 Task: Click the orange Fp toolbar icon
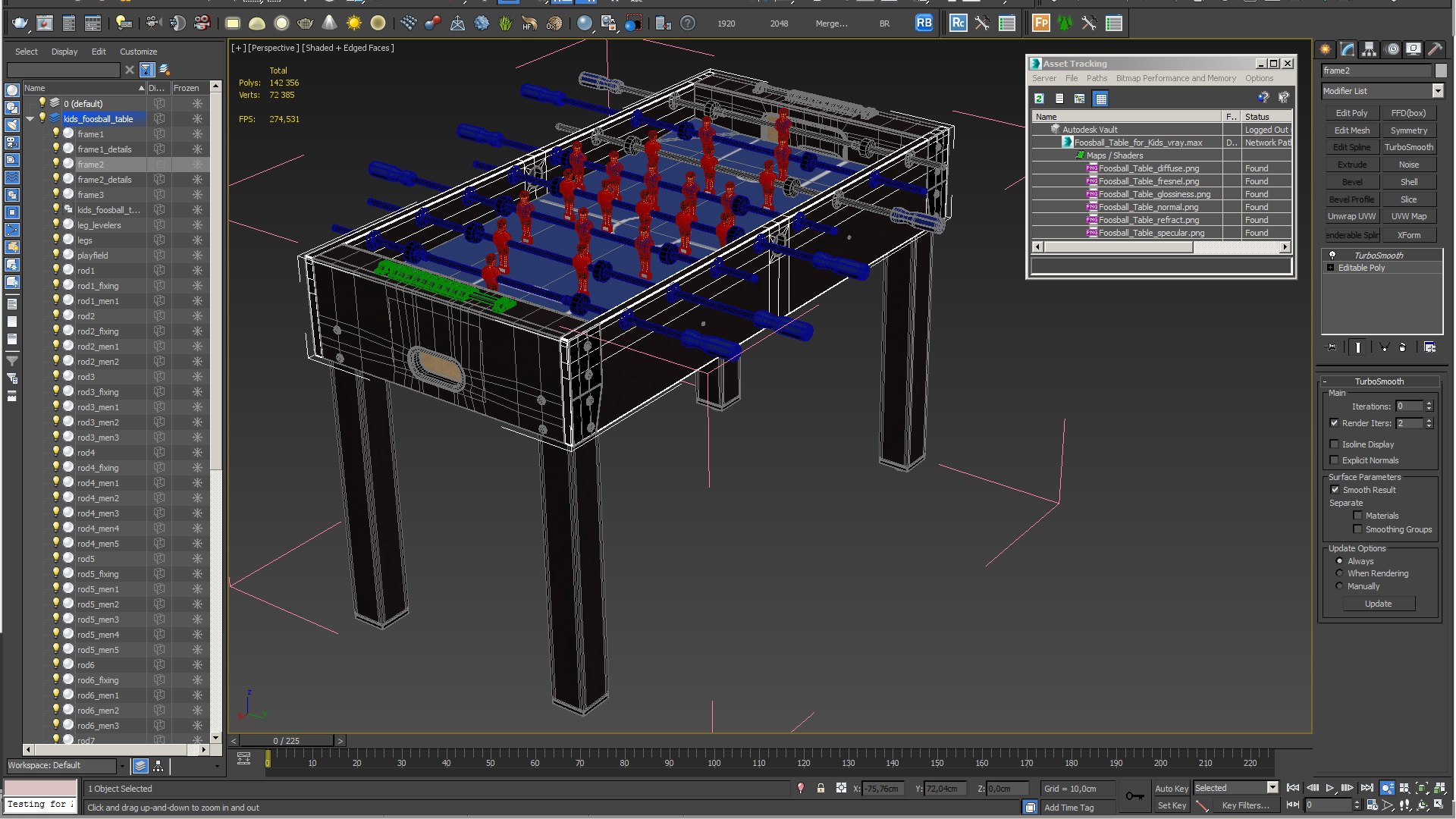(1040, 24)
